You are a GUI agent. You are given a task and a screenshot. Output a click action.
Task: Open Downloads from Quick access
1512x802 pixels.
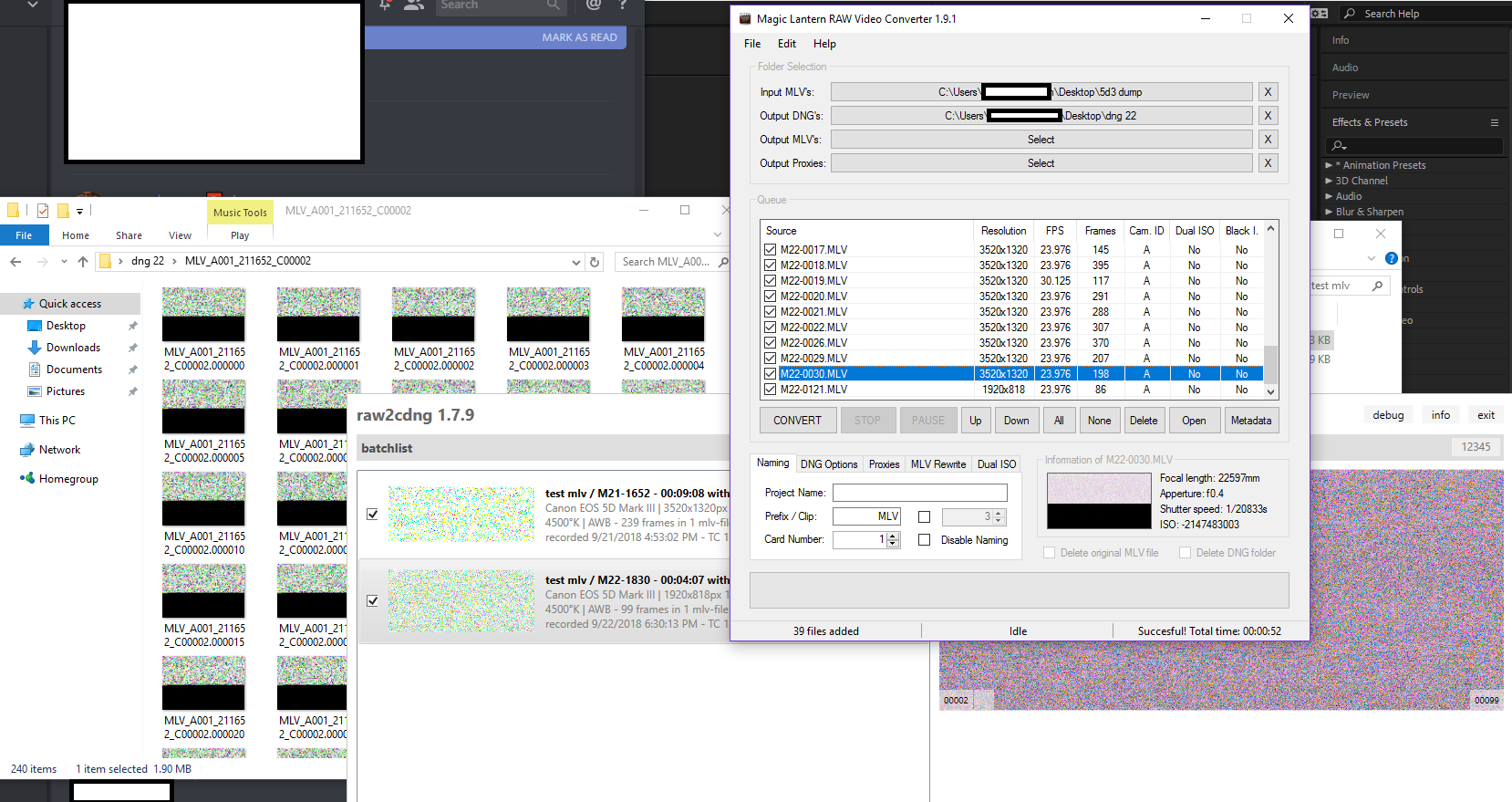[x=73, y=348]
